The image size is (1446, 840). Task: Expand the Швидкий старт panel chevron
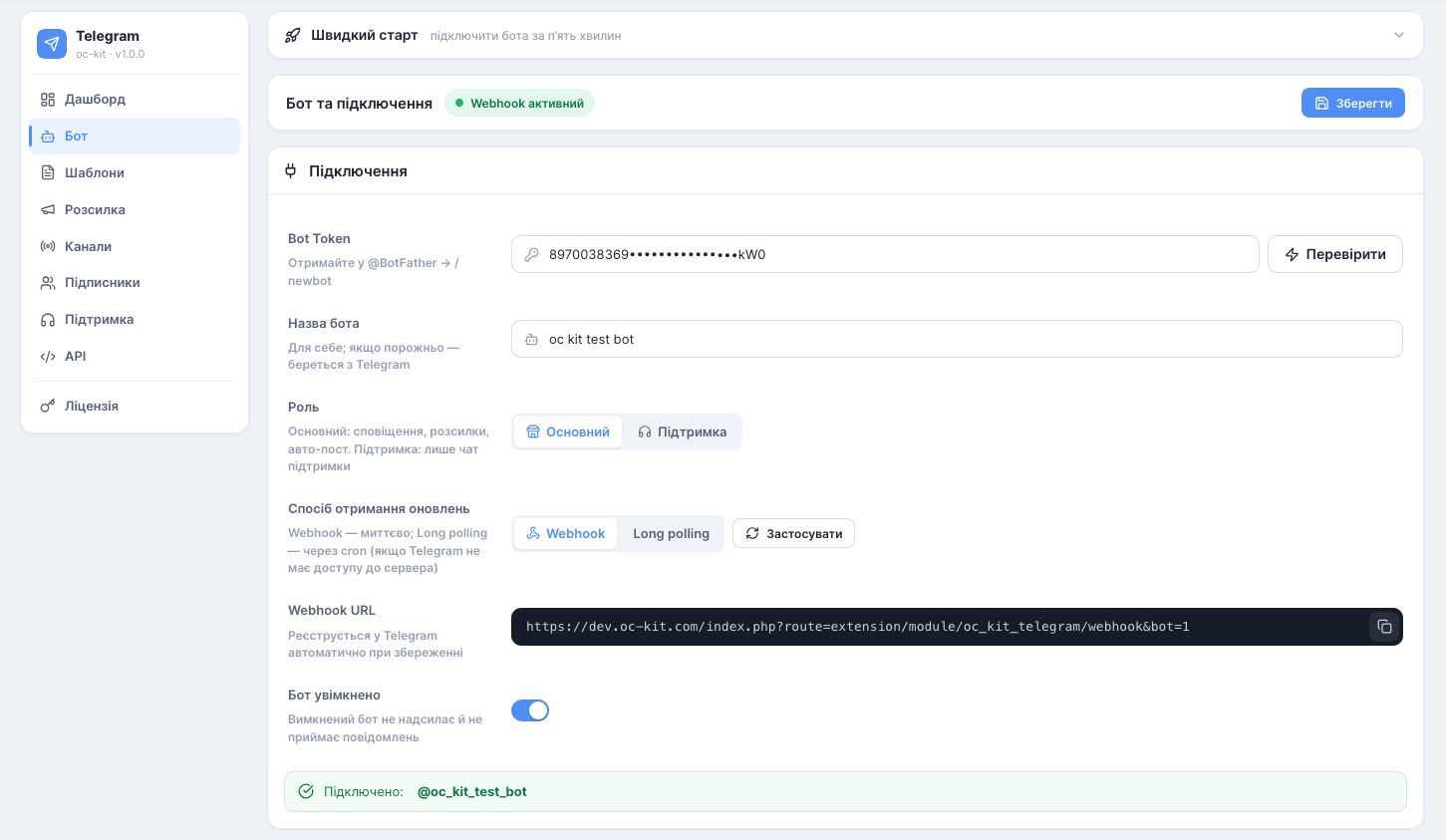pyautogui.click(x=1399, y=35)
